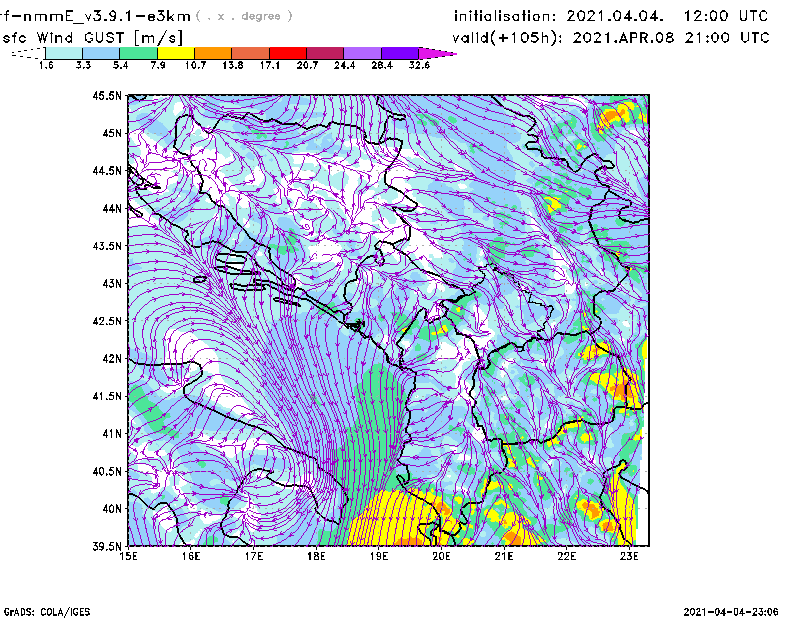The image size is (800, 618).
Task: Click the orange 10.7–13.8 legend swatch
Action: pyautogui.click(x=213, y=53)
